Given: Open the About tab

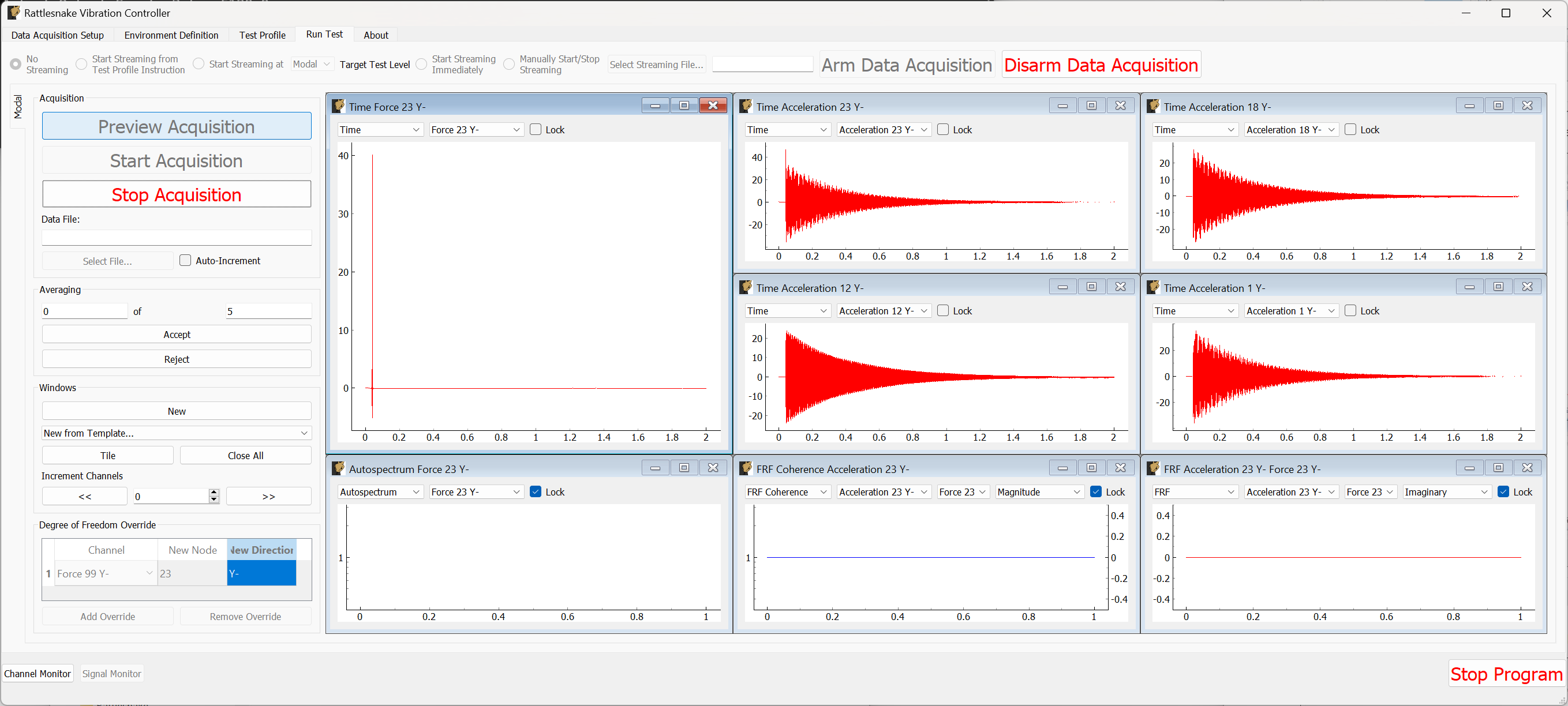Looking at the screenshot, I should 376,35.
